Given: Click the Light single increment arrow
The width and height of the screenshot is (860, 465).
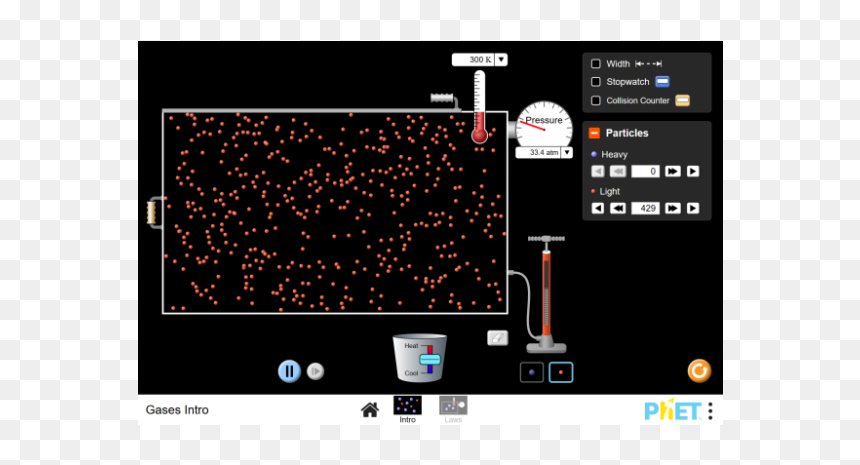Looking at the screenshot, I should coord(693,208).
